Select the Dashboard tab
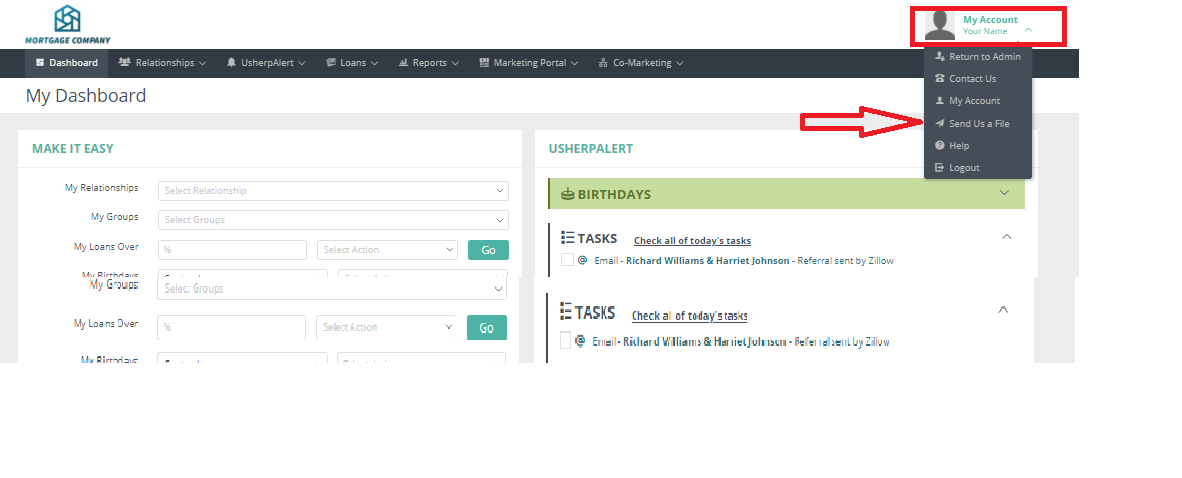Screen dimensions: 1182x478 click(66, 63)
